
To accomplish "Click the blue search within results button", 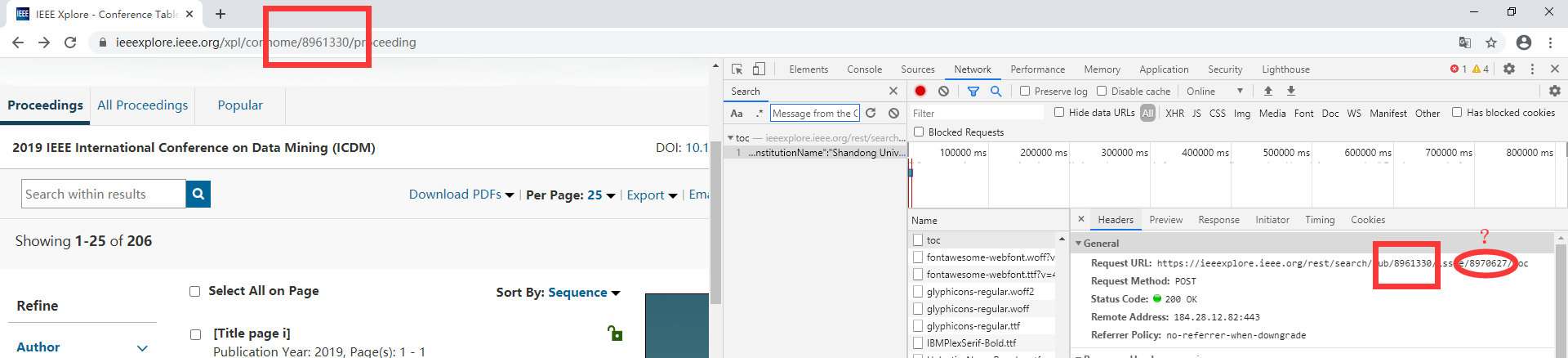I will [198, 194].
